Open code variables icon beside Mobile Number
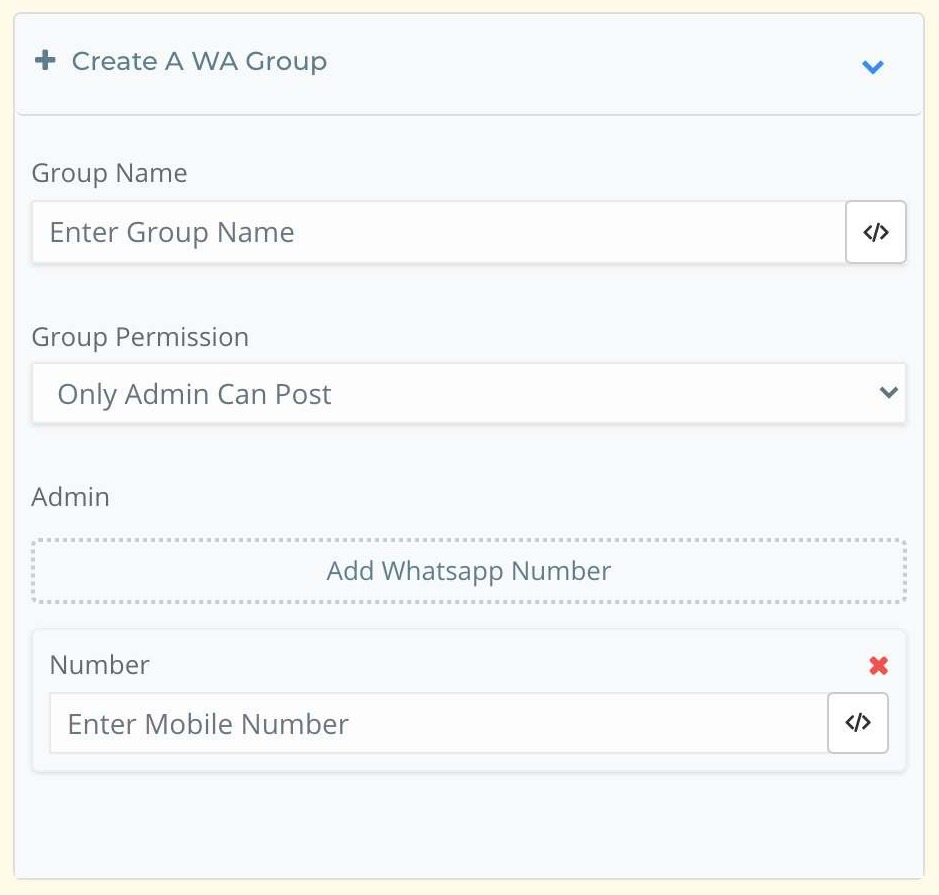 tap(858, 723)
